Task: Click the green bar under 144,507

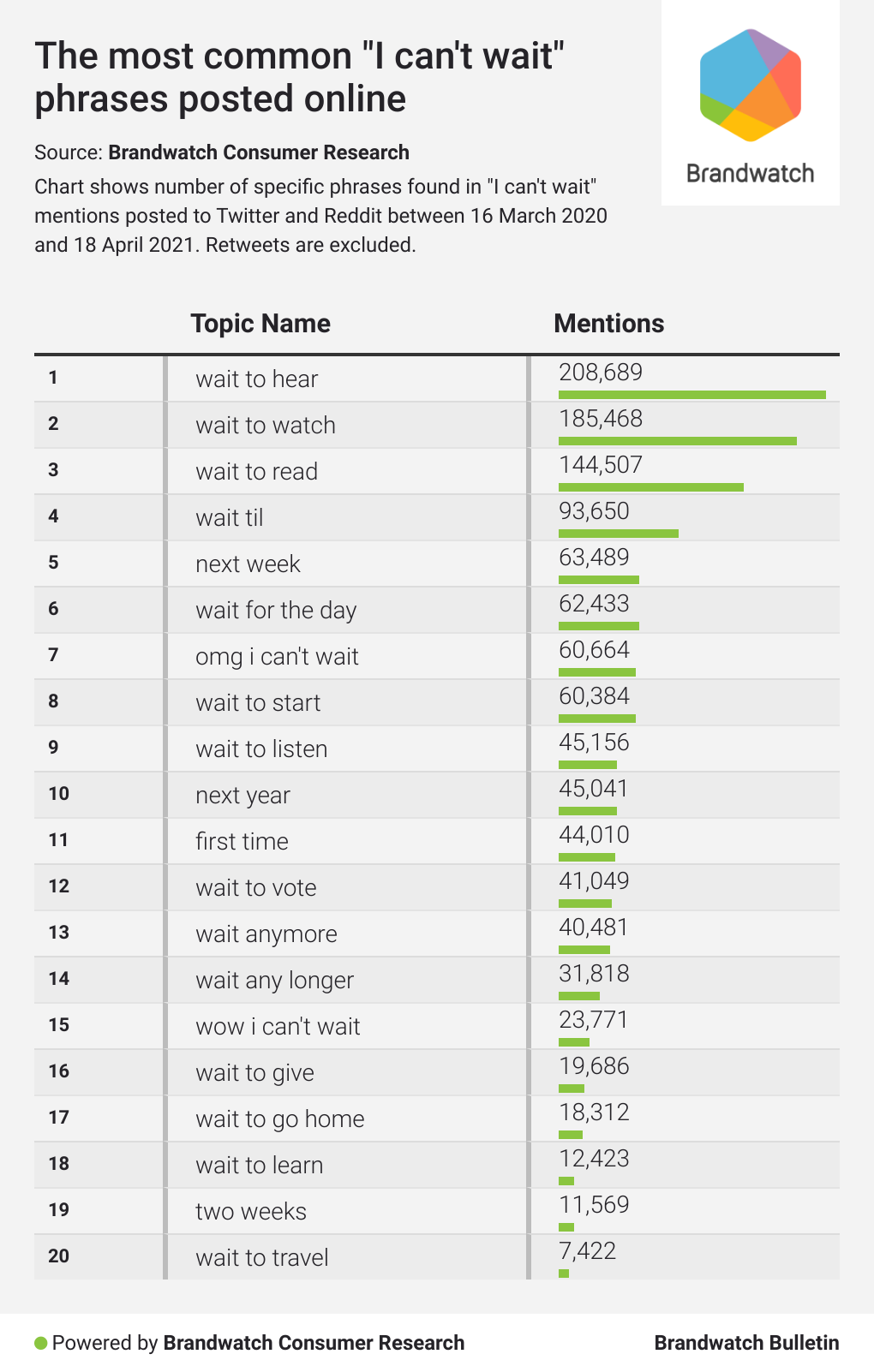Action: coord(650,487)
